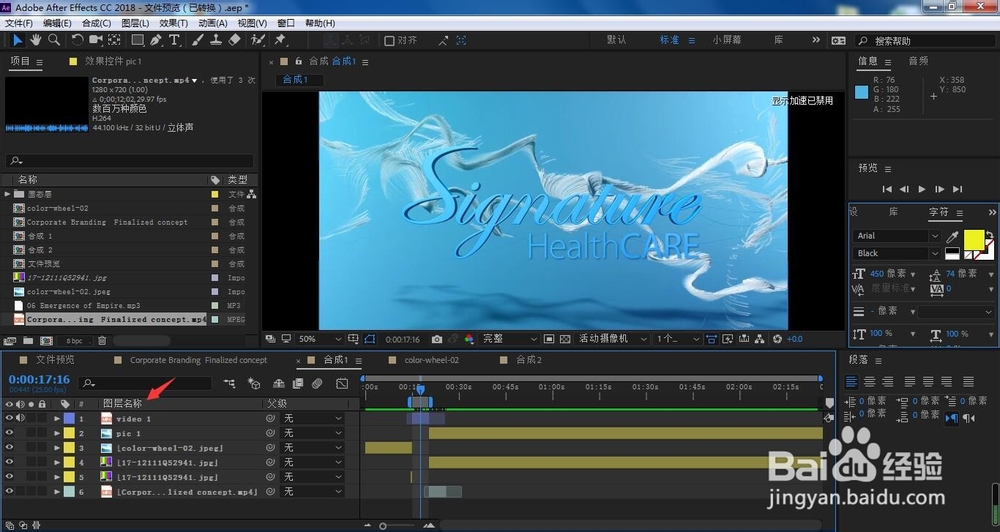Select the Zoom magnifier tool
The width and height of the screenshot is (1000, 532).
tap(55, 40)
